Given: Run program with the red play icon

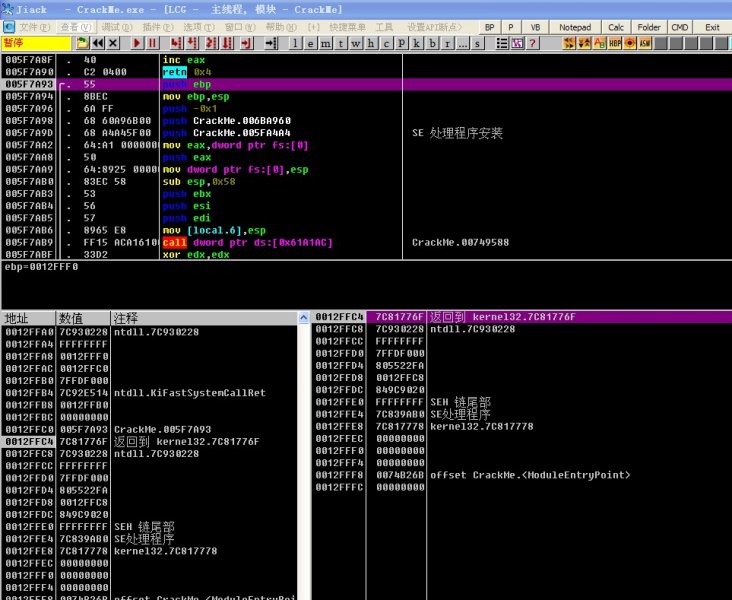Looking at the screenshot, I should (x=137, y=43).
